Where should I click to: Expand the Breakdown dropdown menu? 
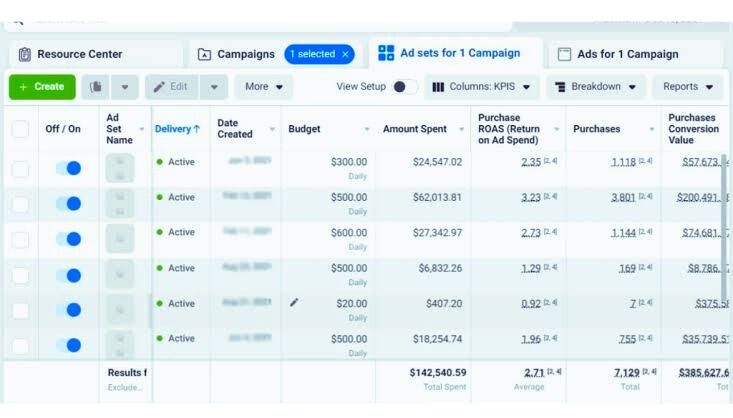(596, 87)
